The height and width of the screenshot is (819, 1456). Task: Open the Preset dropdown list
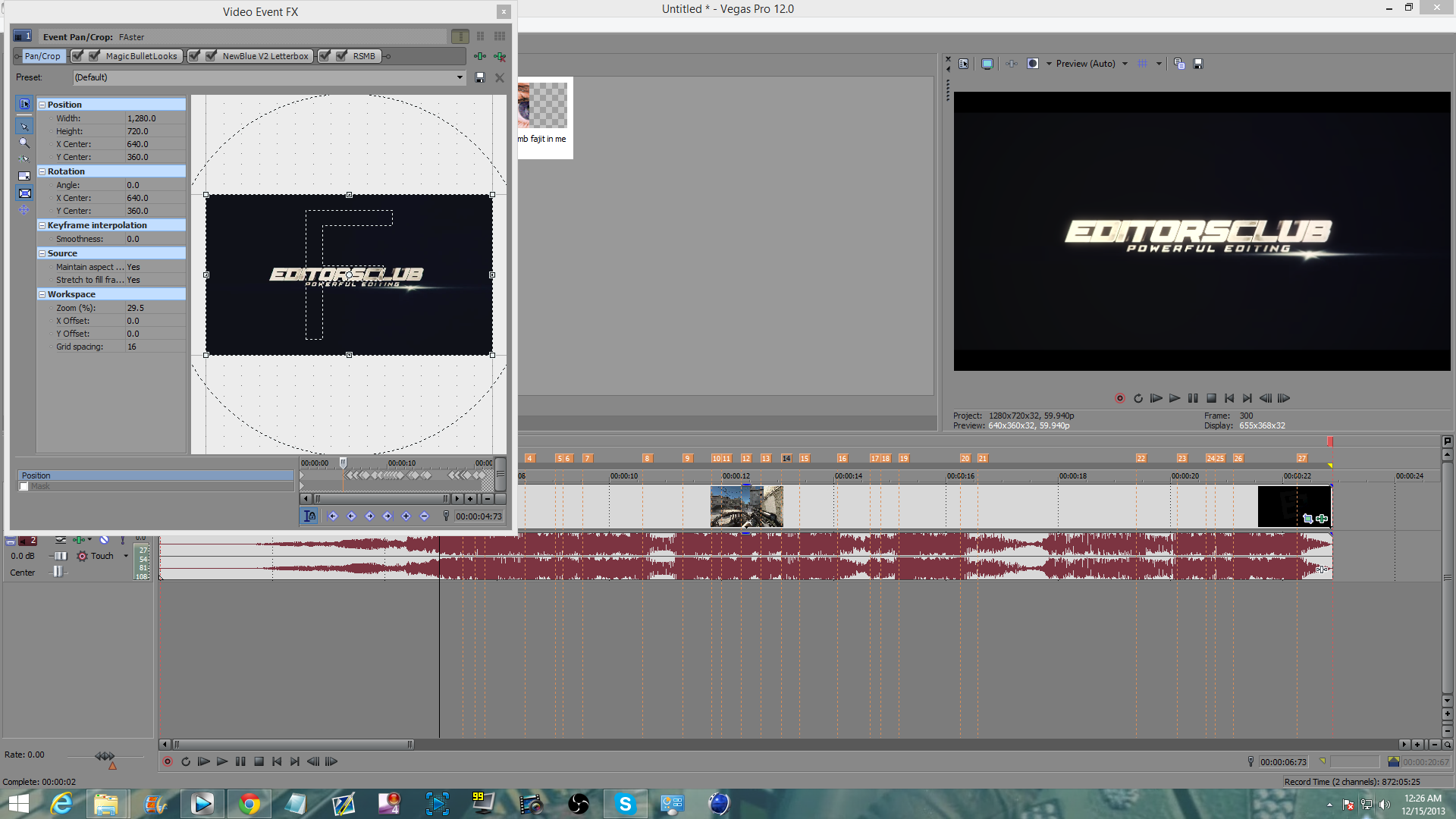click(x=459, y=77)
